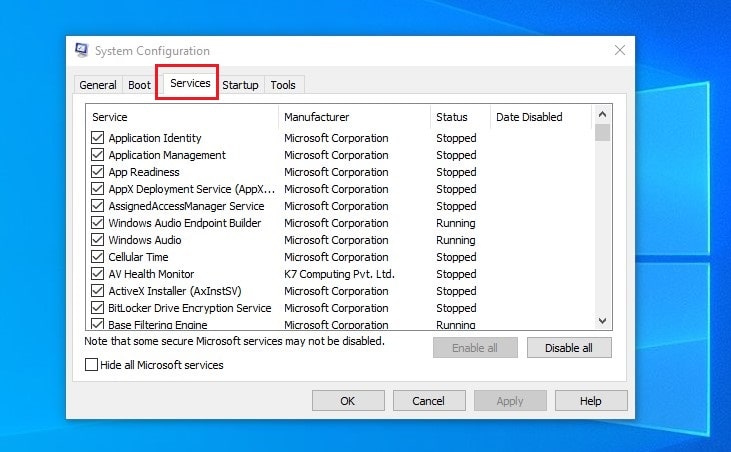
Task: Open Help for System Configuration
Action: (x=591, y=401)
